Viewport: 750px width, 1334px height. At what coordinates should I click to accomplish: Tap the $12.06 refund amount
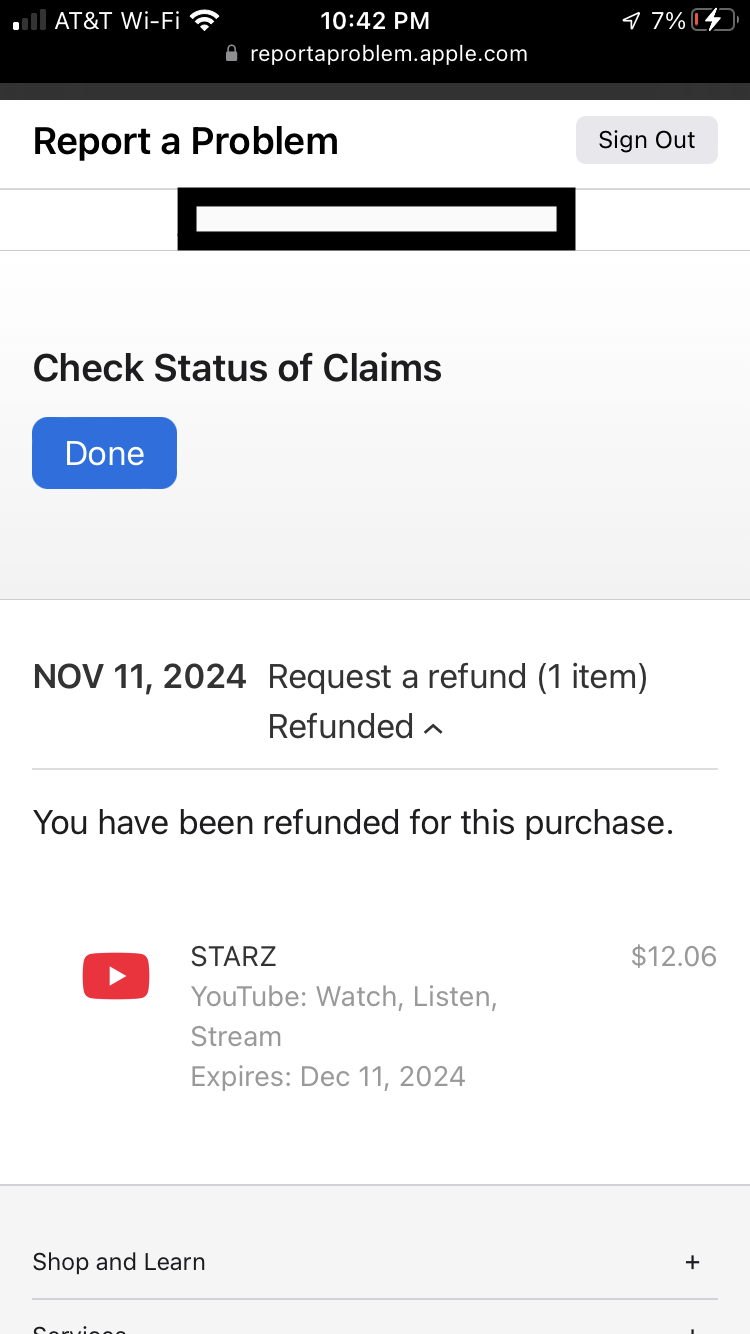click(x=674, y=957)
